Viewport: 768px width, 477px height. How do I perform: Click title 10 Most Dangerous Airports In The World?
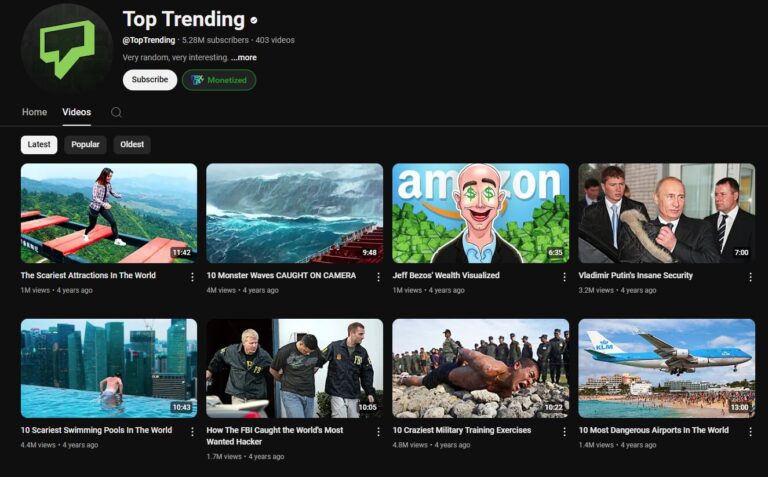654,430
